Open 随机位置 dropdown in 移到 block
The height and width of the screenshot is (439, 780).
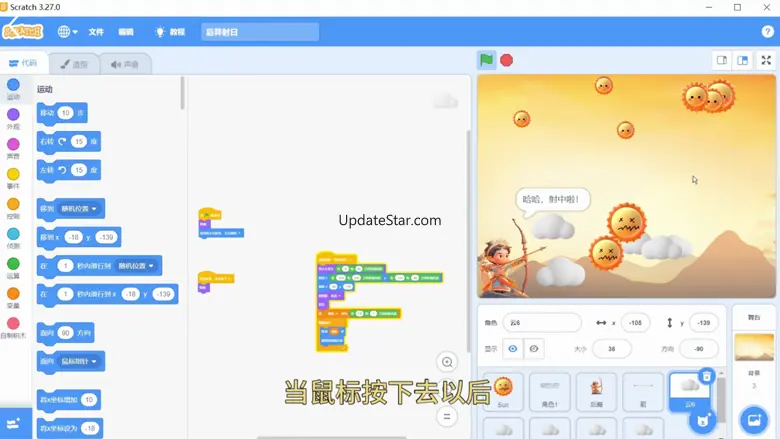point(79,209)
